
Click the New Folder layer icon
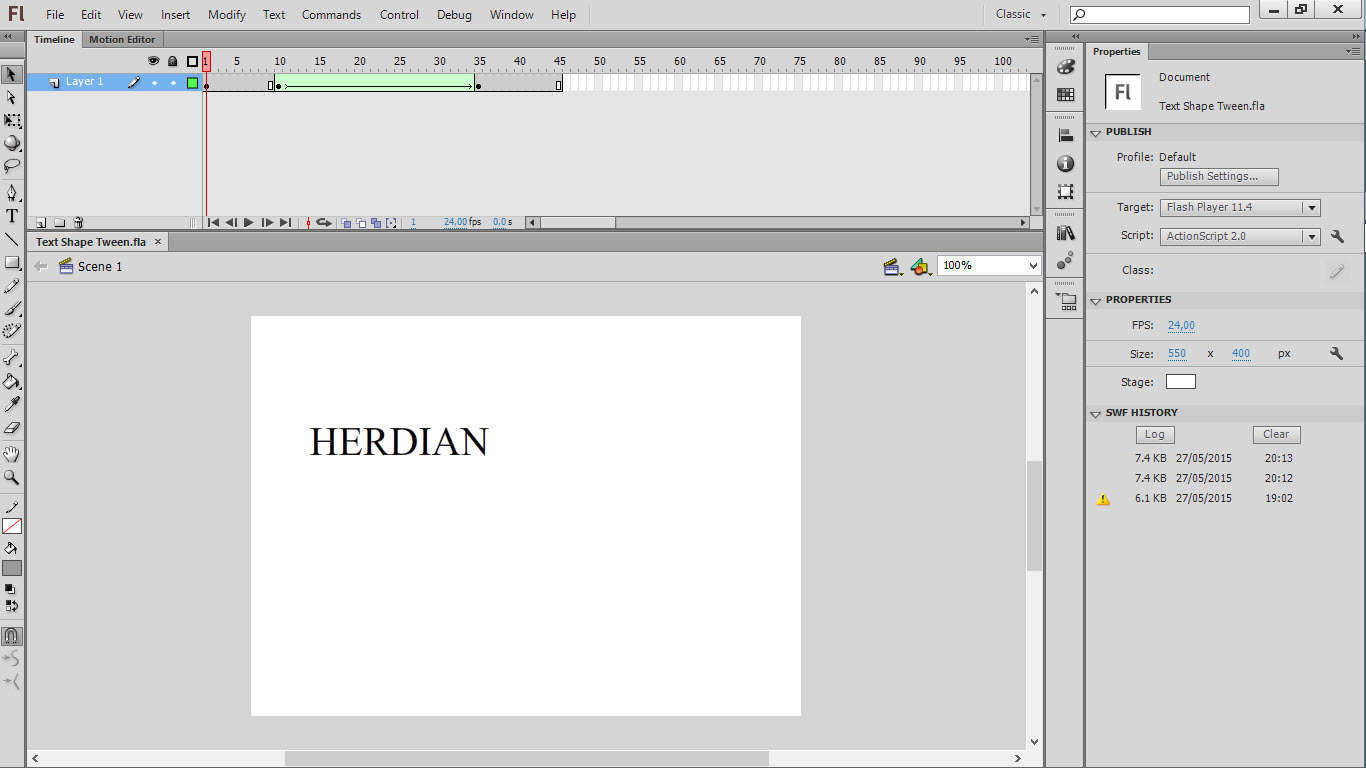(x=59, y=223)
